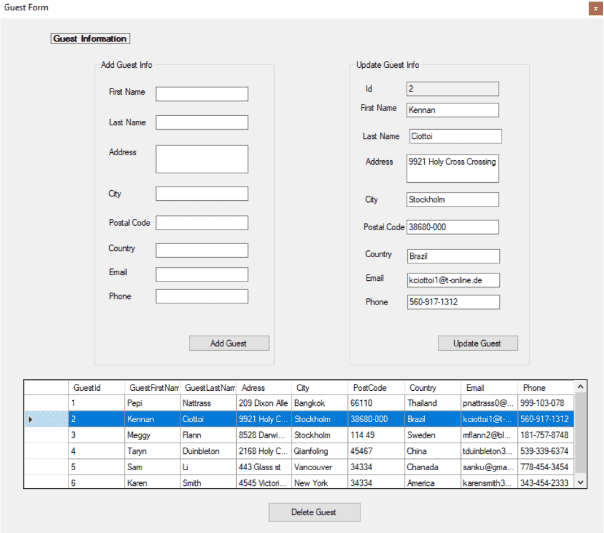
Task: Click the empty Phone field in Add Guest
Action: point(202,297)
